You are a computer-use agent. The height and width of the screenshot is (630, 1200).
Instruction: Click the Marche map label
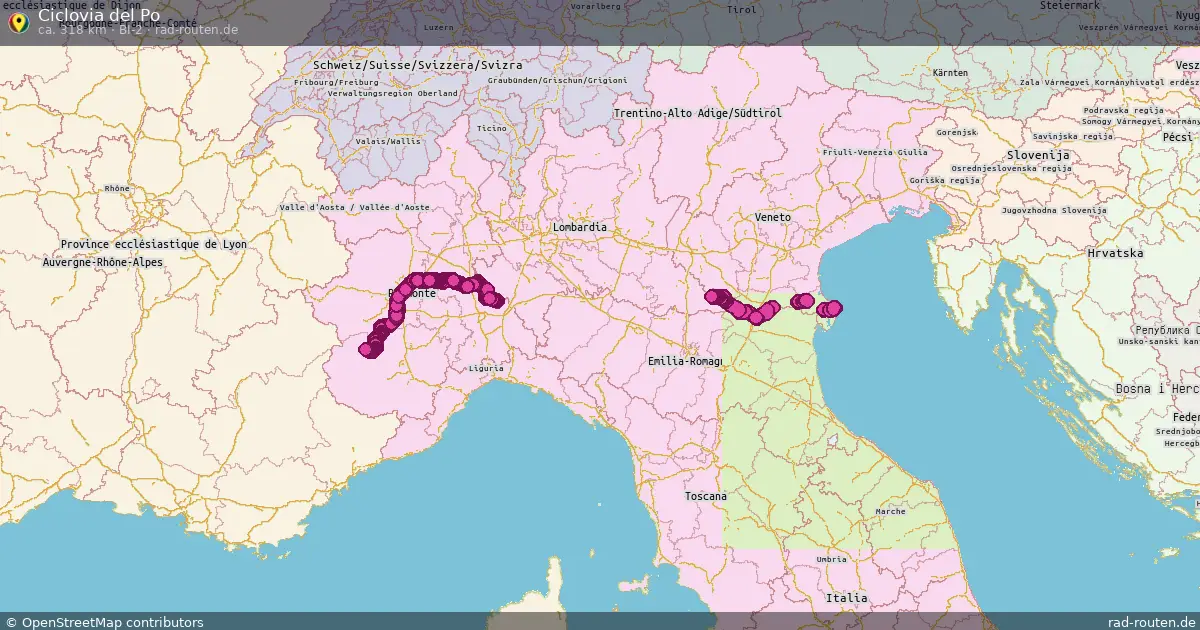[x=890, y=511]
